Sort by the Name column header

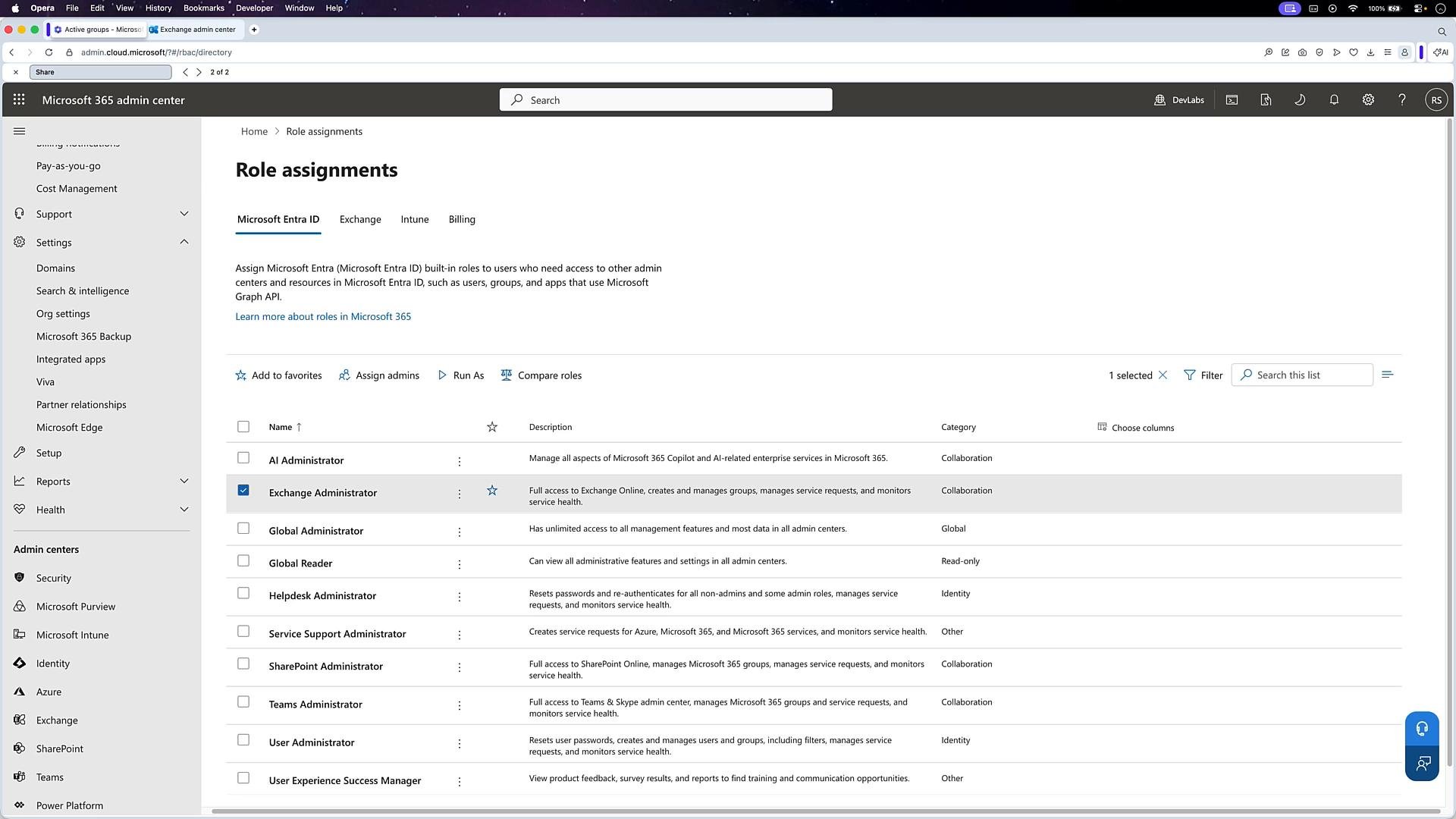(x=285, y=427)
